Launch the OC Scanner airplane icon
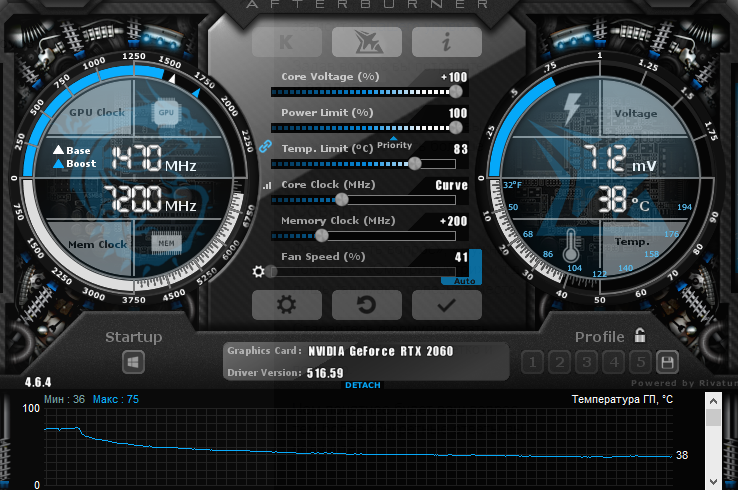 [x=367, y=42]
